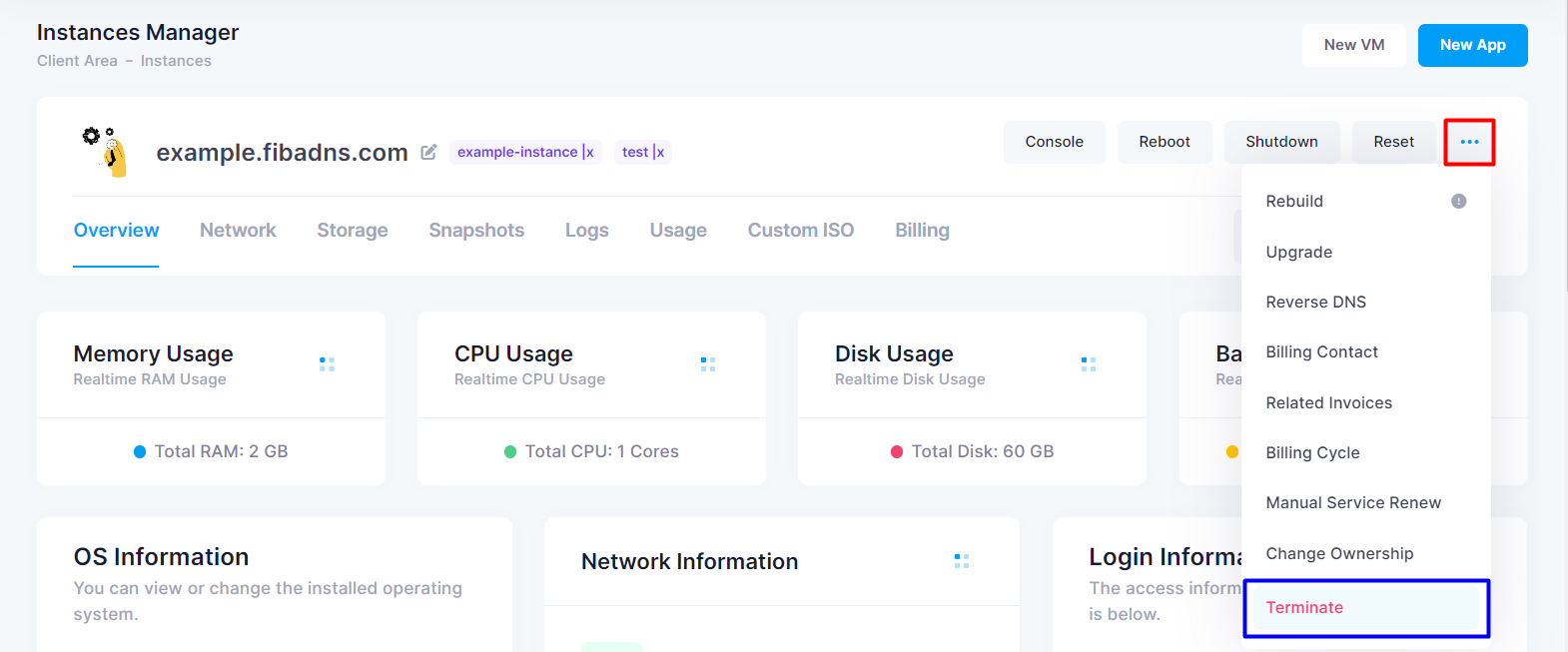Click Change Ownership menu item
Viewport: 1568px width, 652px height.
pyautogui.click(x=1340, y=553)
